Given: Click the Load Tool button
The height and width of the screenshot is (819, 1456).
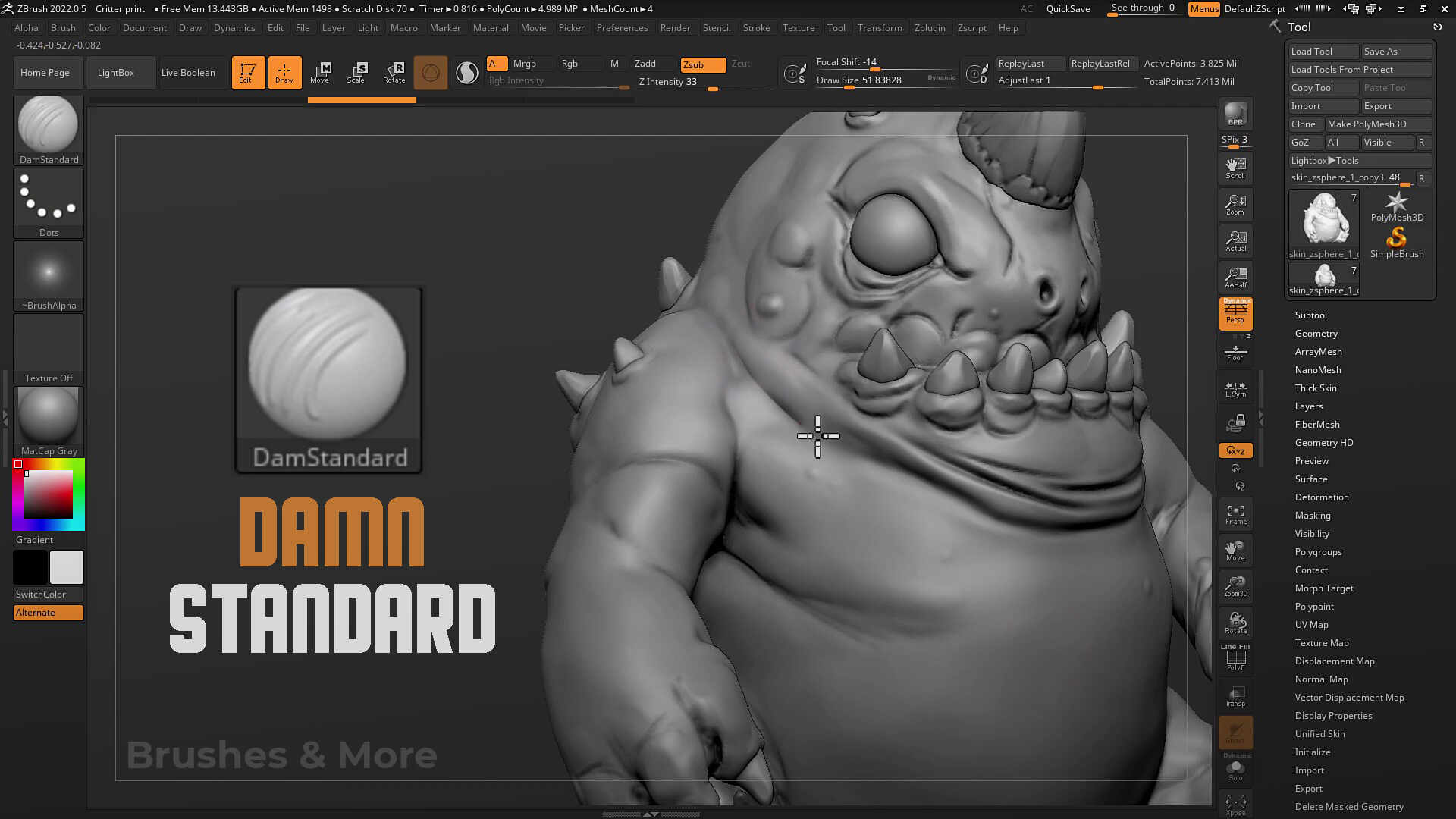Looking at the screenshot, I should (1323, 52).
